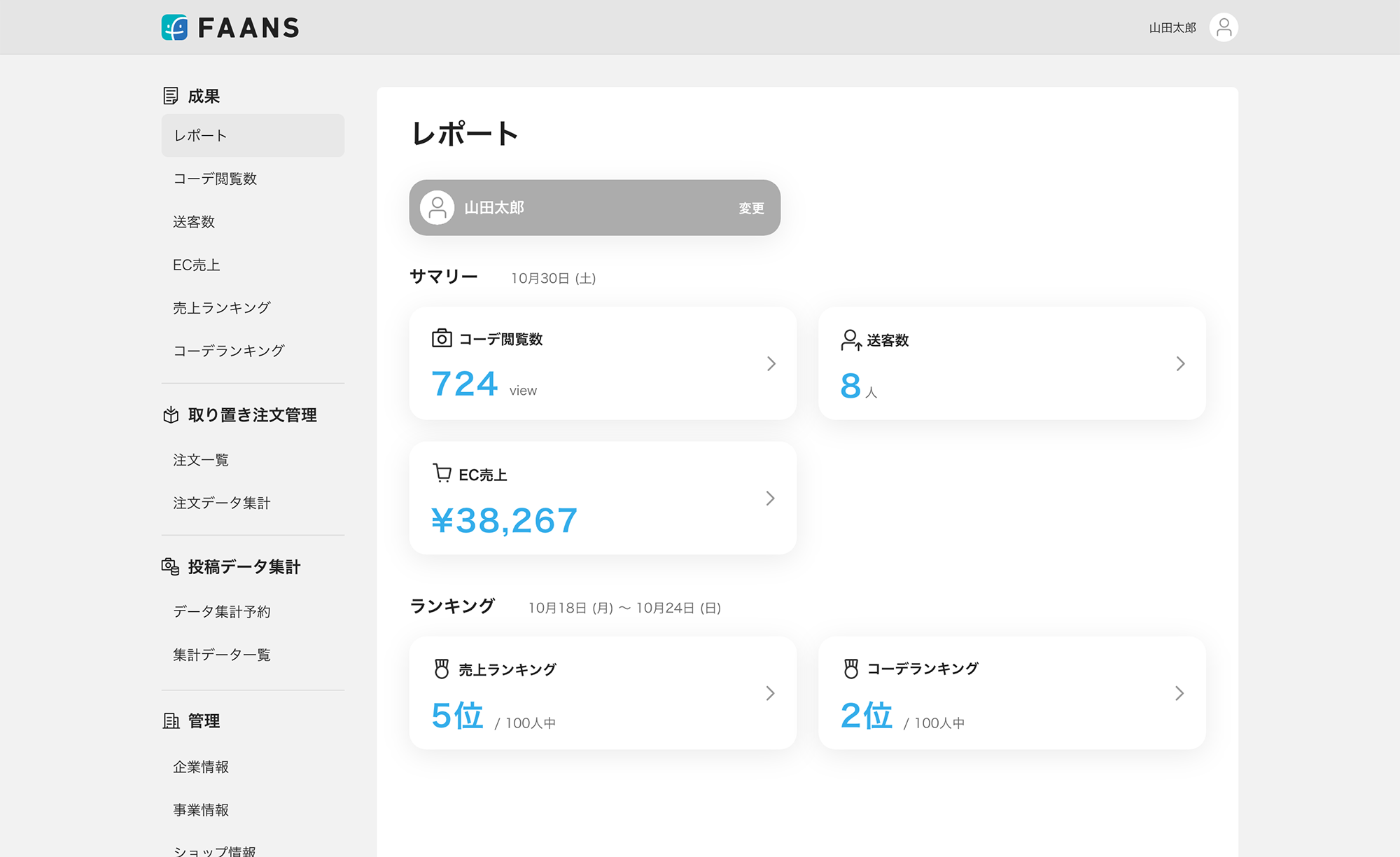The width and height of the screenshot is (1400, 857).
Task: Click the person icon on 送客数 card
Action: (x=850, y=341)
